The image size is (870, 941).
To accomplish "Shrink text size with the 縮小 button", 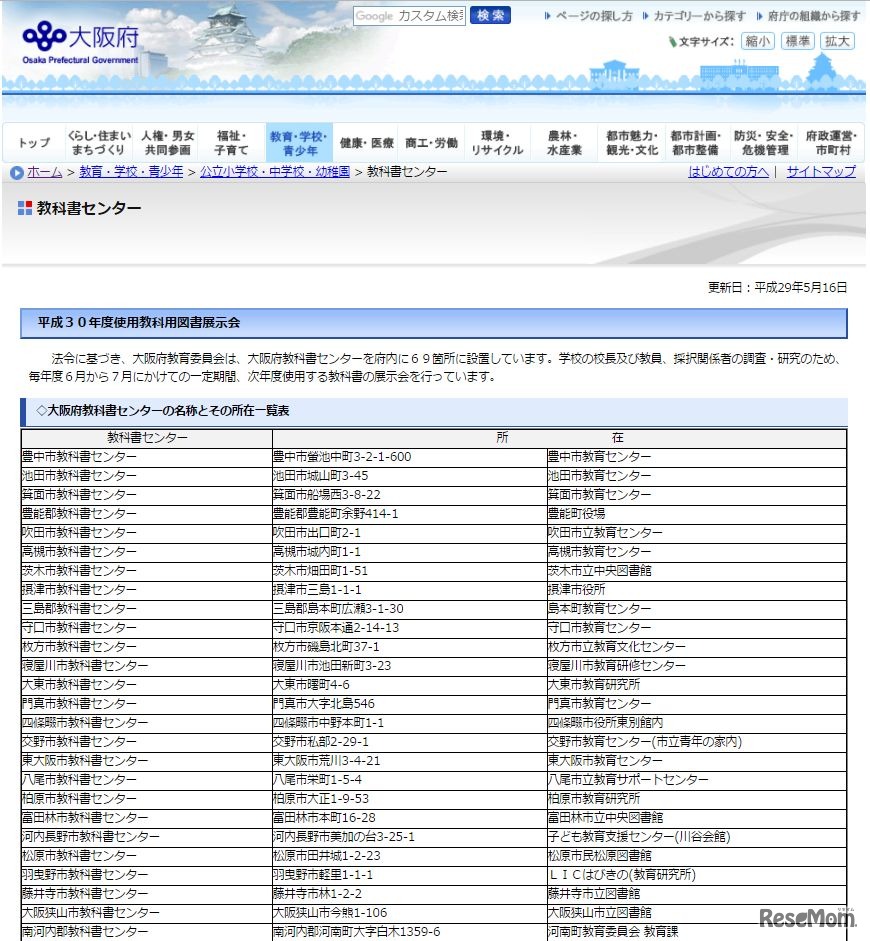I will [756, 41].
